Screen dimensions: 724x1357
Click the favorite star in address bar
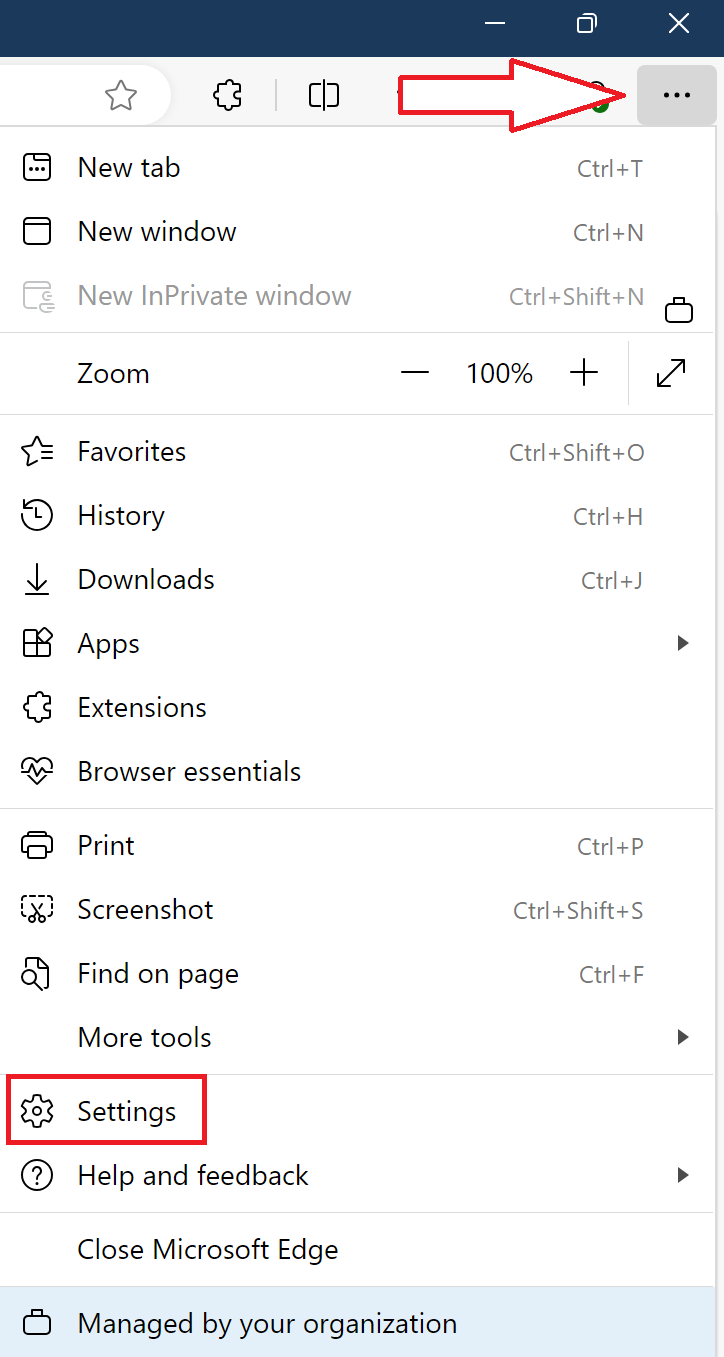click(x=121, y=96)
